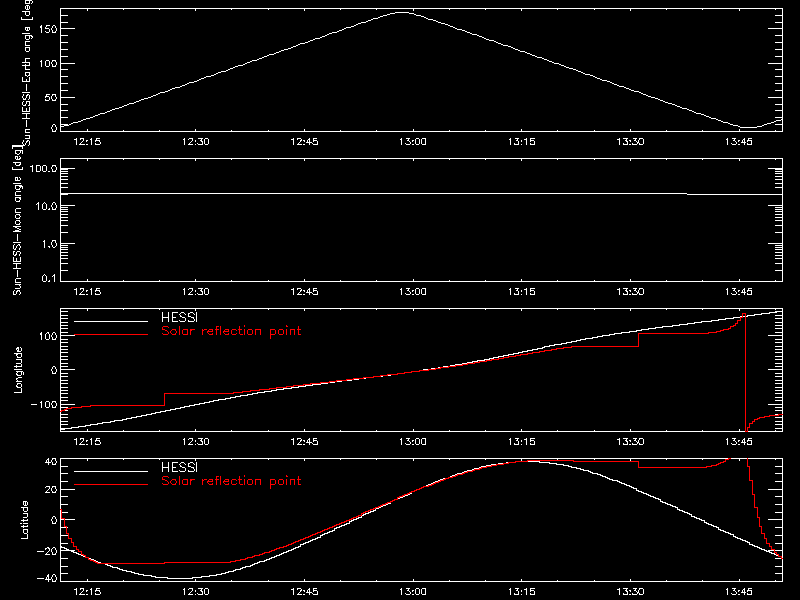Click 13:30 time label below Earth angle plot
800x600 pixels.
(630, 142)
